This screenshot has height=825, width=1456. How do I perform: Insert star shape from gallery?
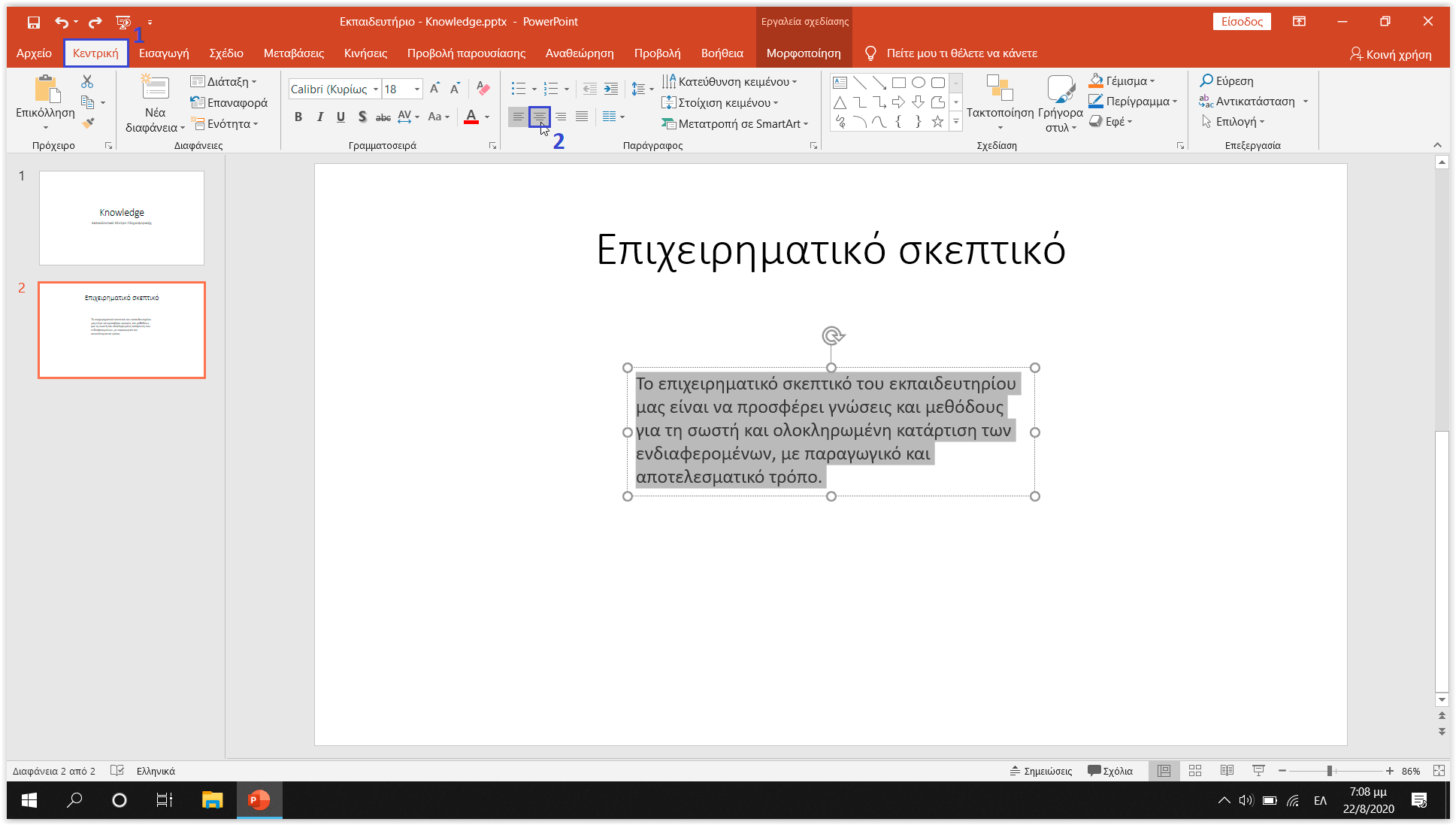(937, 122)
